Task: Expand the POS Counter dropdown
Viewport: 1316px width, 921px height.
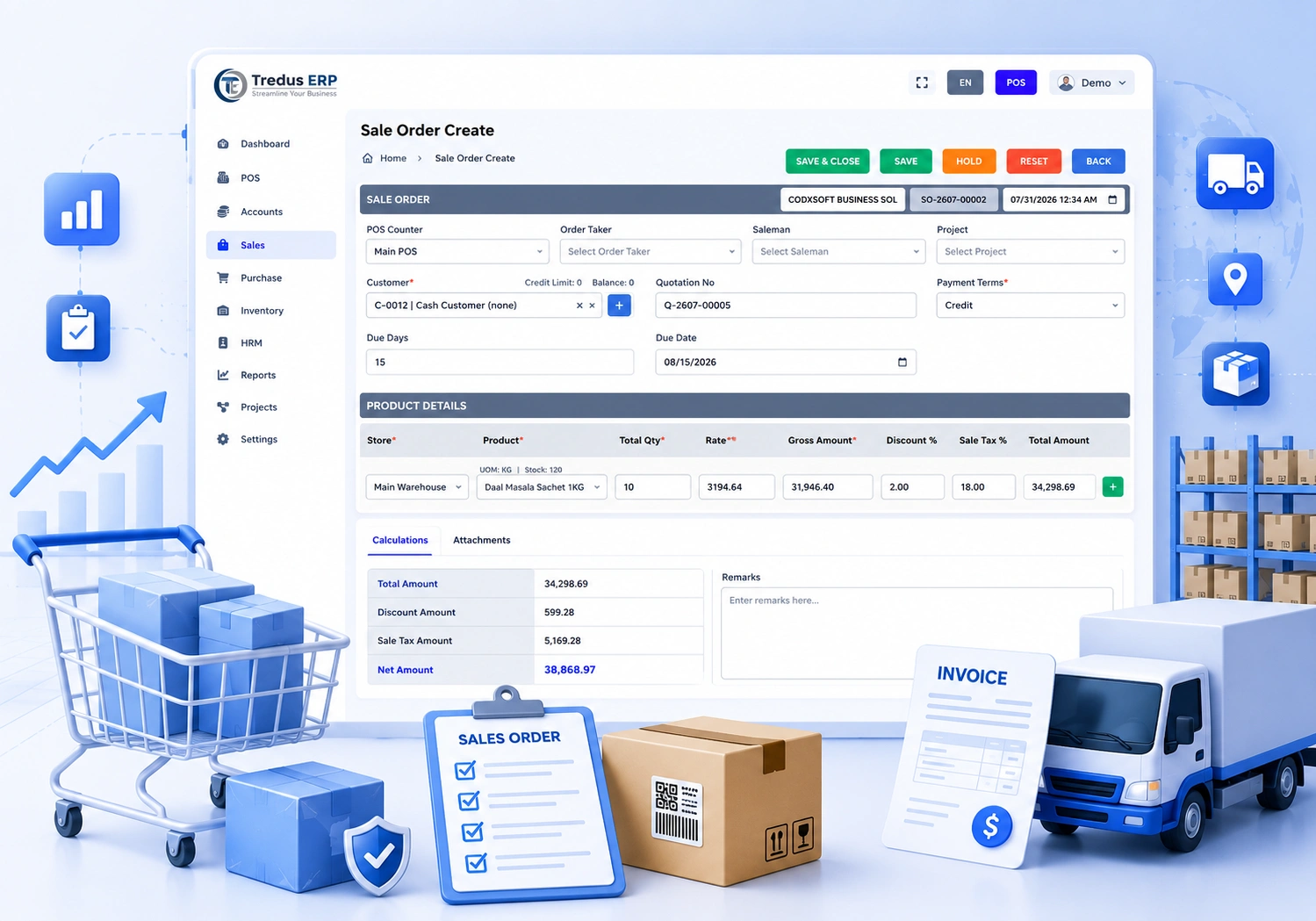Action: point(457,251)
